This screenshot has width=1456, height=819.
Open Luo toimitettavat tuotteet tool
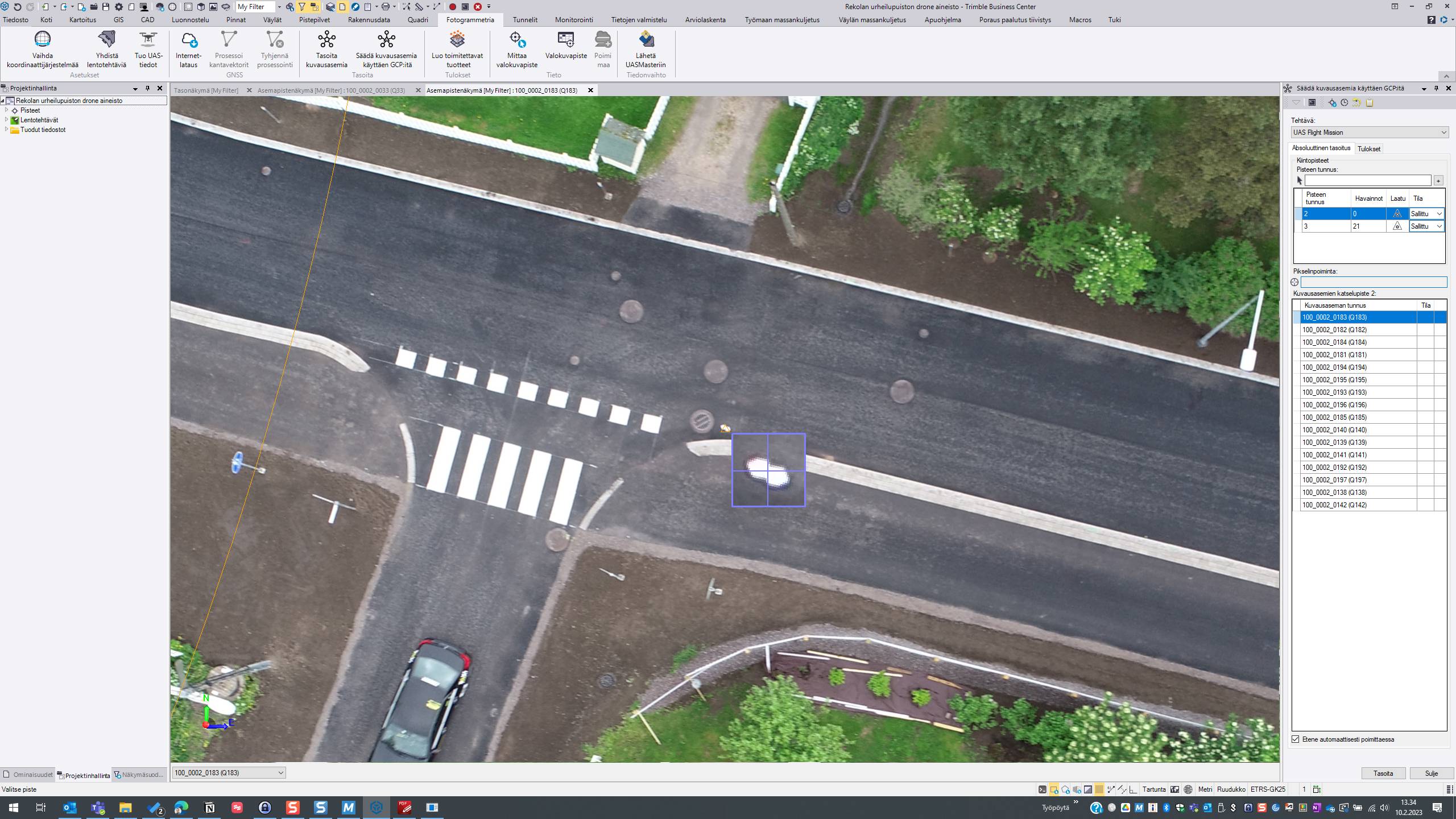tap(457, 49)
